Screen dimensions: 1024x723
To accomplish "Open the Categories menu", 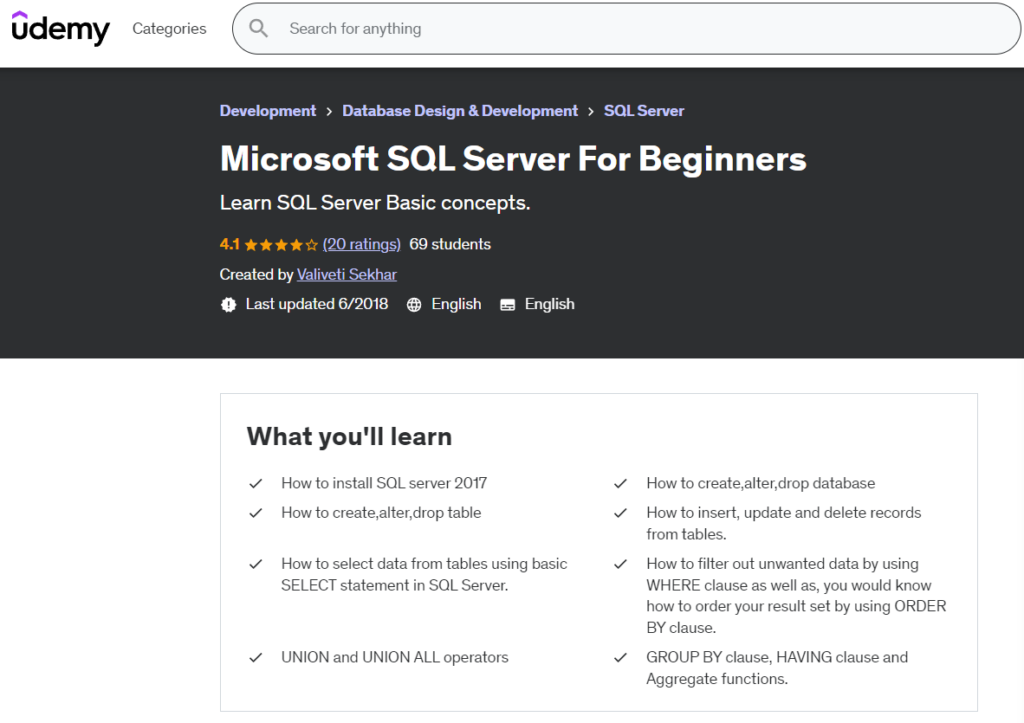I will [x=168, y=29].
